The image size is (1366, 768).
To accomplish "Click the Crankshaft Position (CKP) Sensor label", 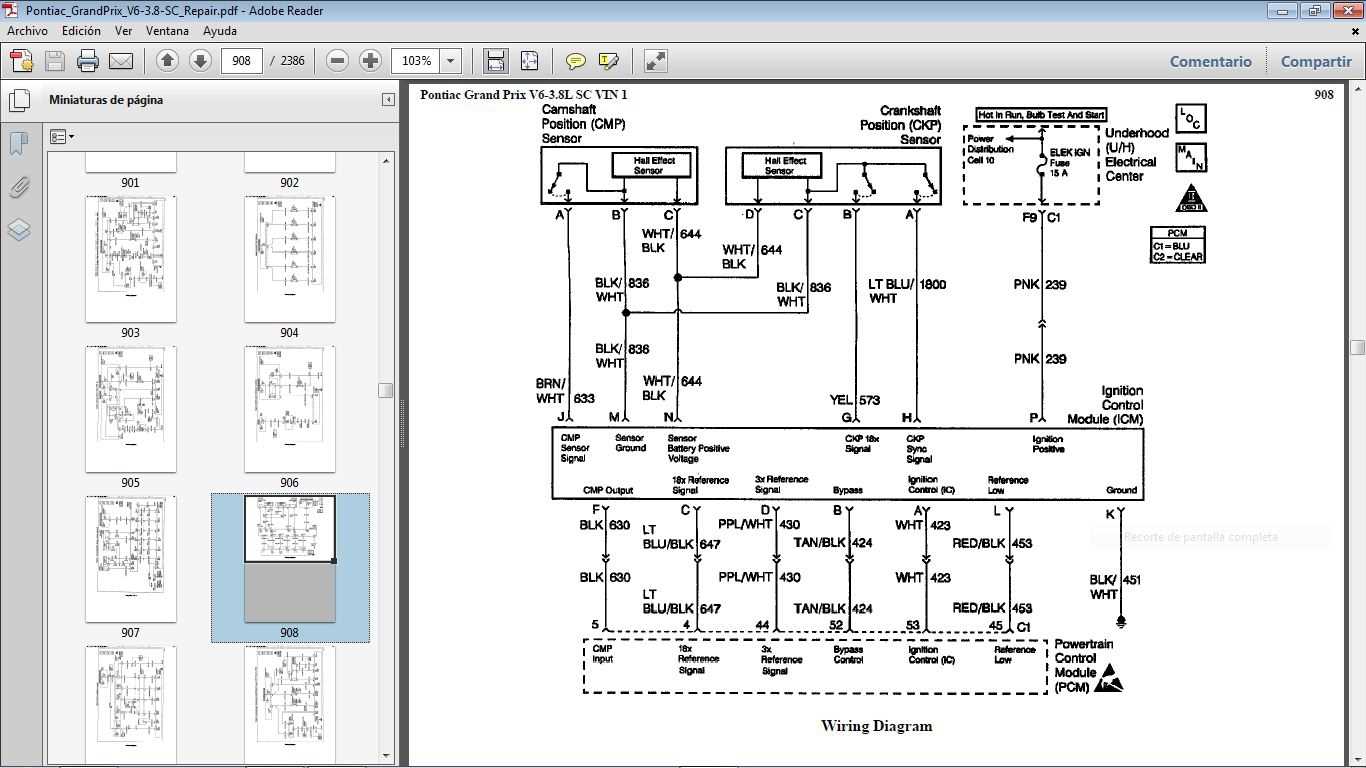I will tap(901, 125).
